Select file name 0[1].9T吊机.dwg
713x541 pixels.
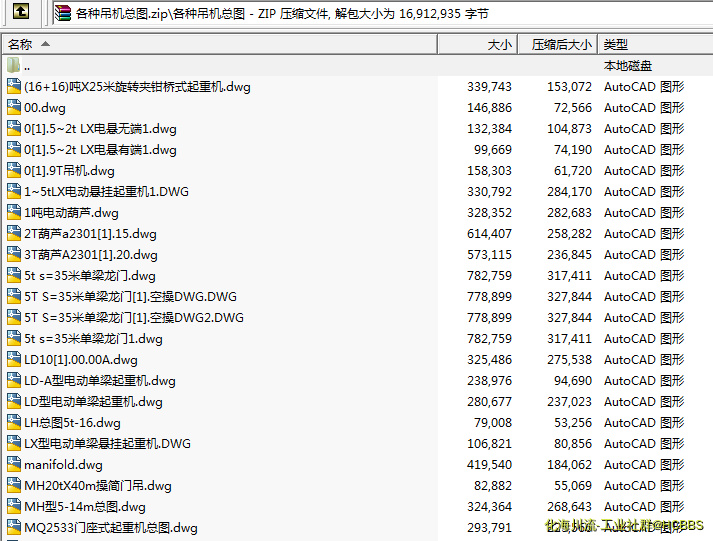[69, 171]
